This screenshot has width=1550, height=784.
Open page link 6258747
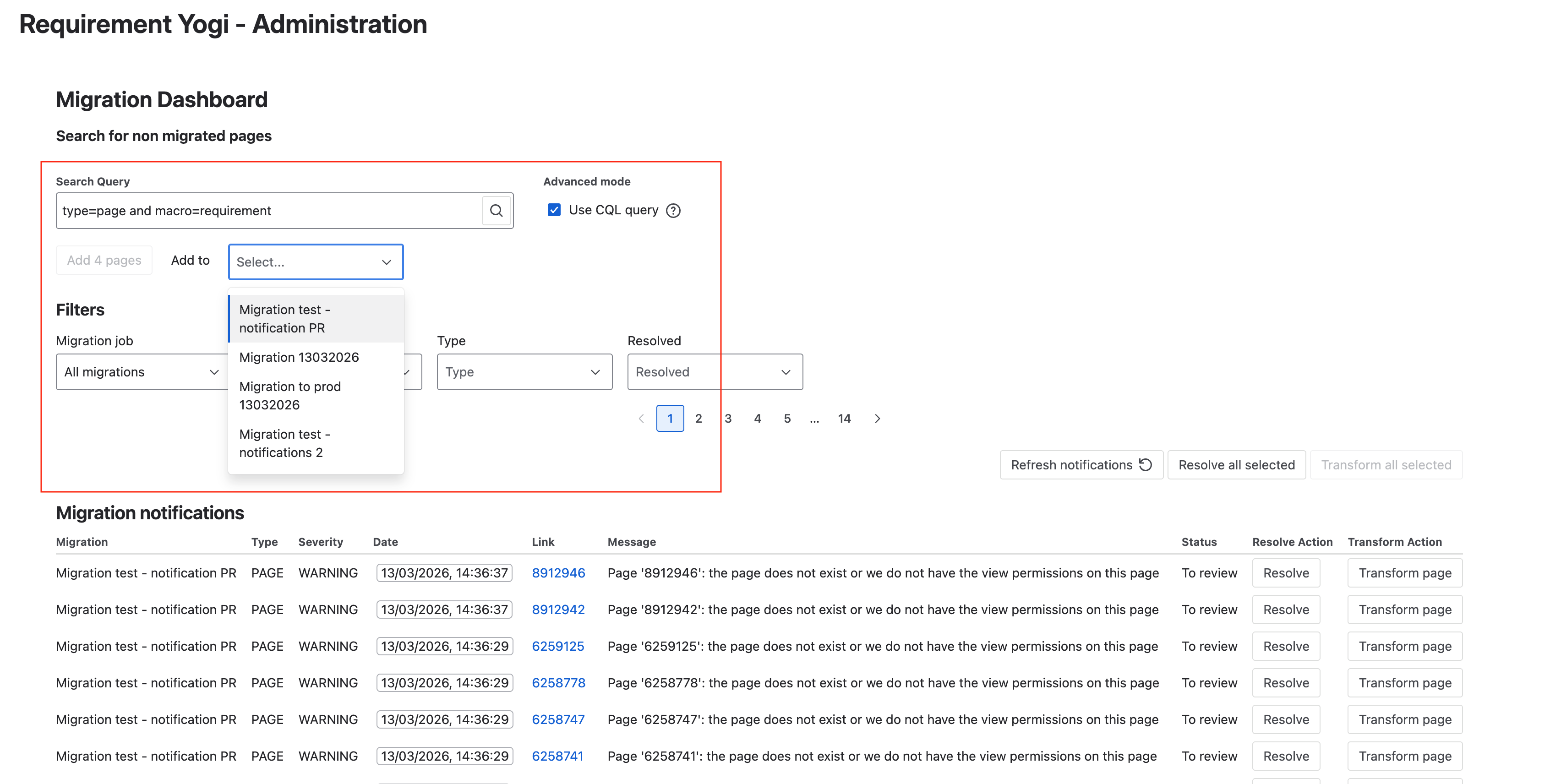(x=558, y=719)
